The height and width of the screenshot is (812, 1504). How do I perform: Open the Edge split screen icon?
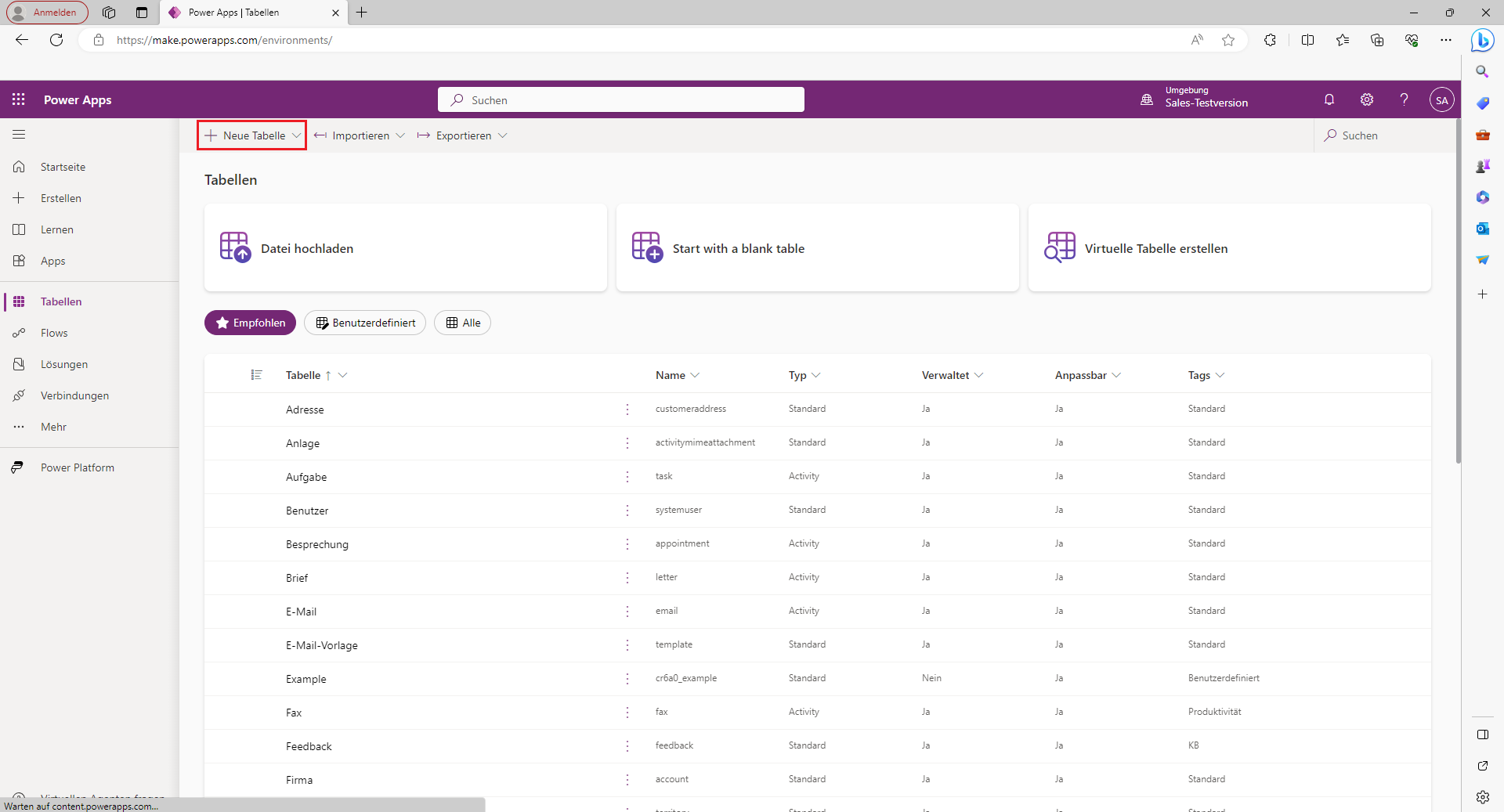pyautogui.click(x=1307, y=40)
